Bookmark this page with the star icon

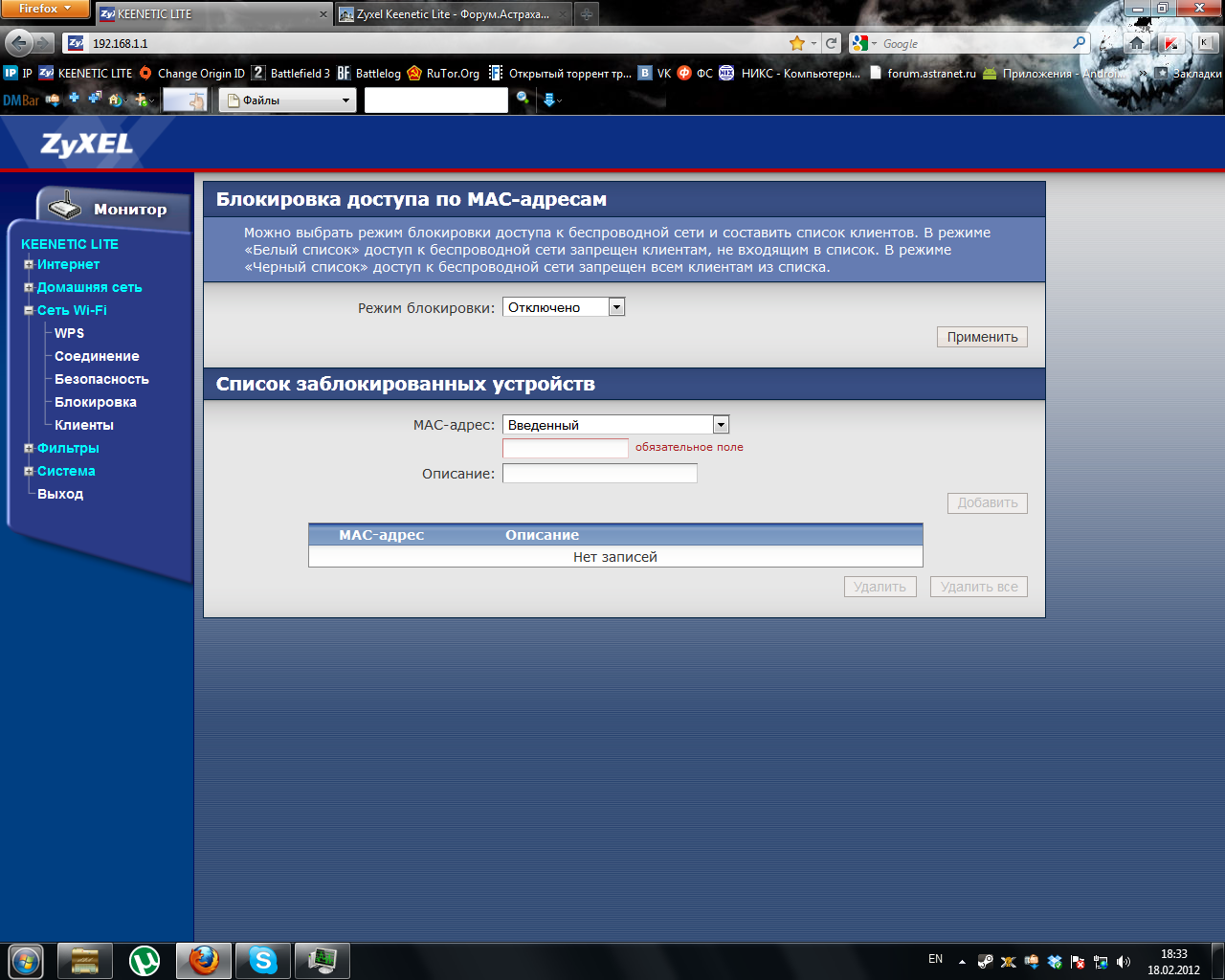tap(797, 43)
